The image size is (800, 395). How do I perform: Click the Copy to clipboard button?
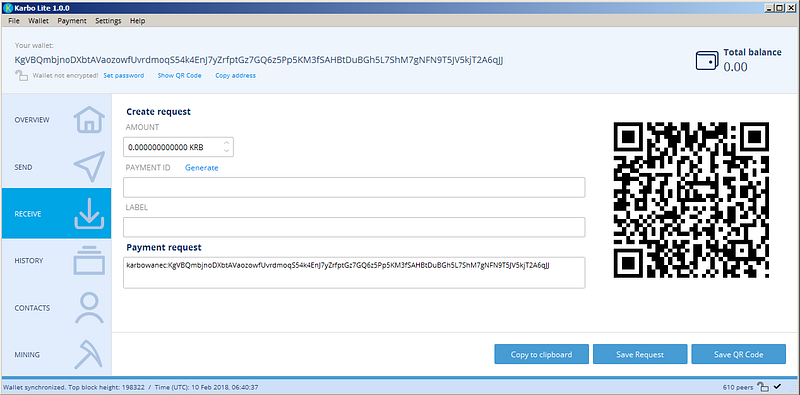pyautogui.click(x=541, y=354)
